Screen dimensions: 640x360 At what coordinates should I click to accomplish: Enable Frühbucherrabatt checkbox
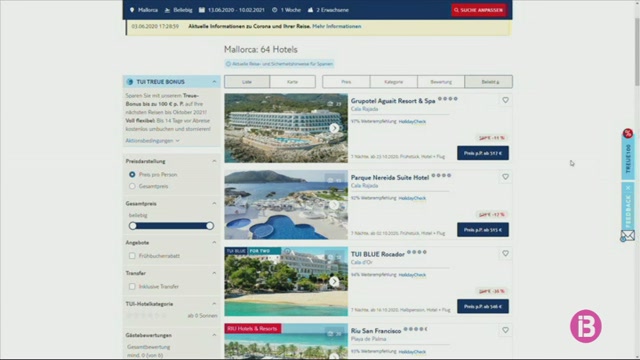pyautogui.click(x=132, y=256)
